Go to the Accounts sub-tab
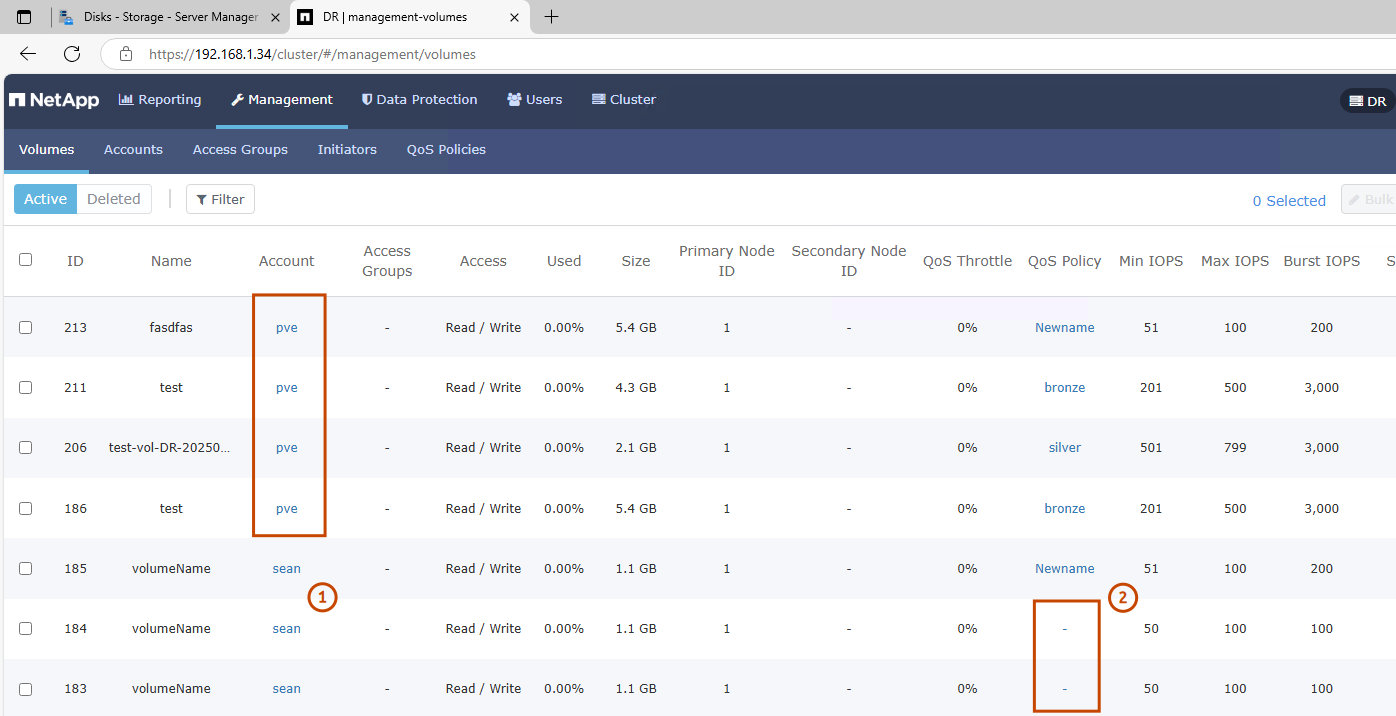 tap(133, 150)
